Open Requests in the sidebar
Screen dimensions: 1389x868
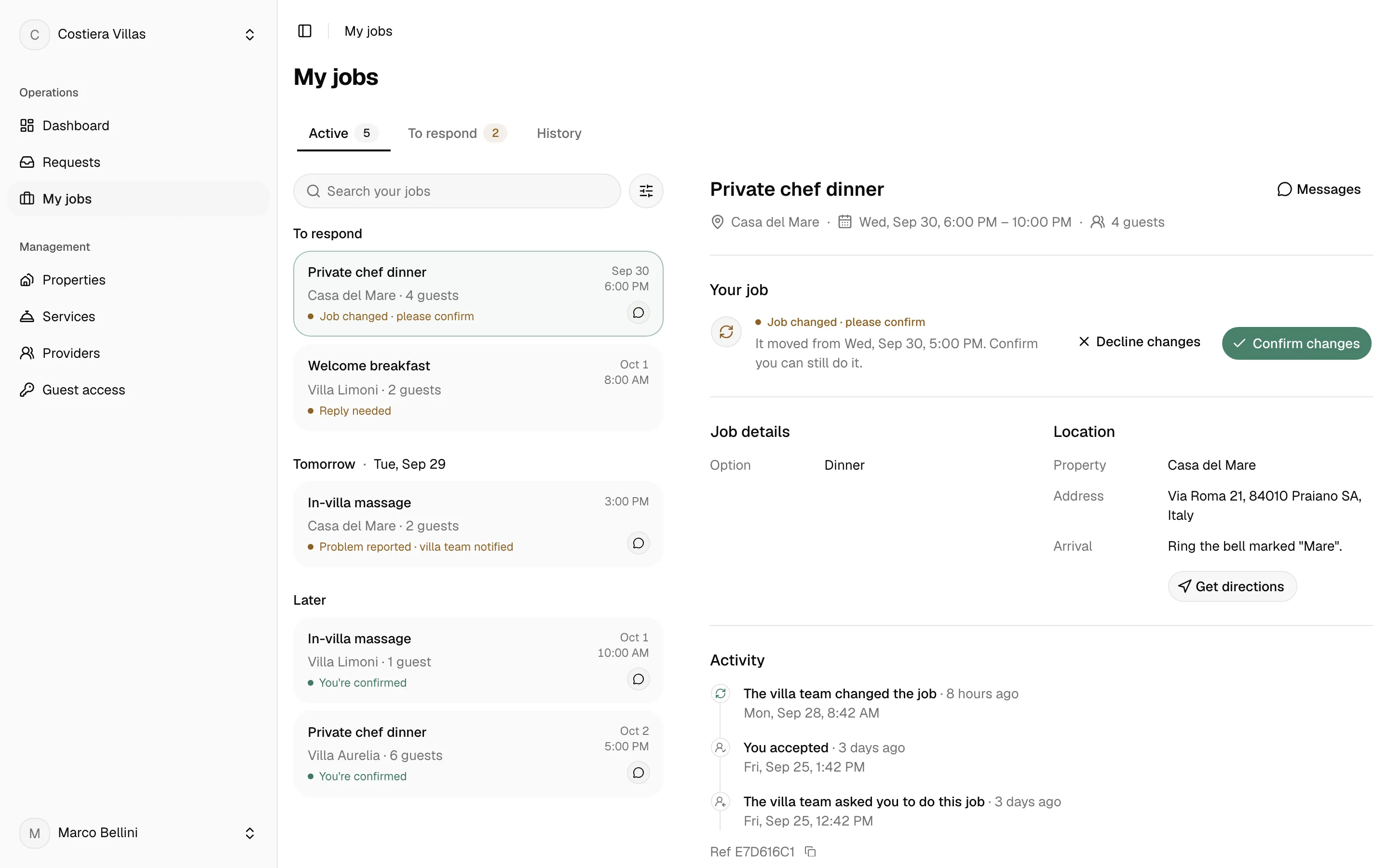pos(138,163)
